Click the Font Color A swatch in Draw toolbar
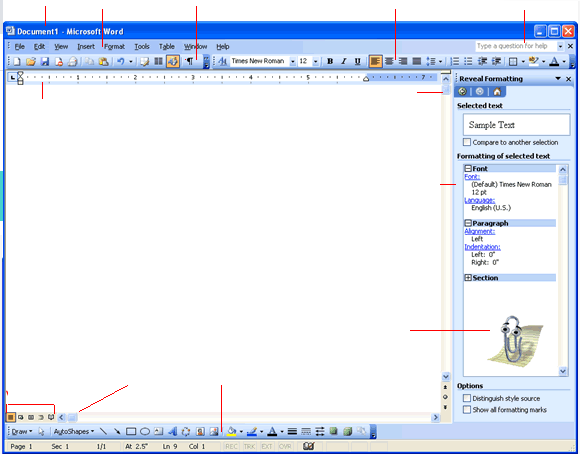 click(x=272, y=431)
